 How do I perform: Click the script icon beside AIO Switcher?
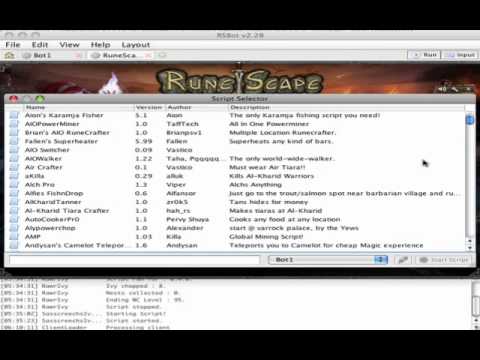14,150
